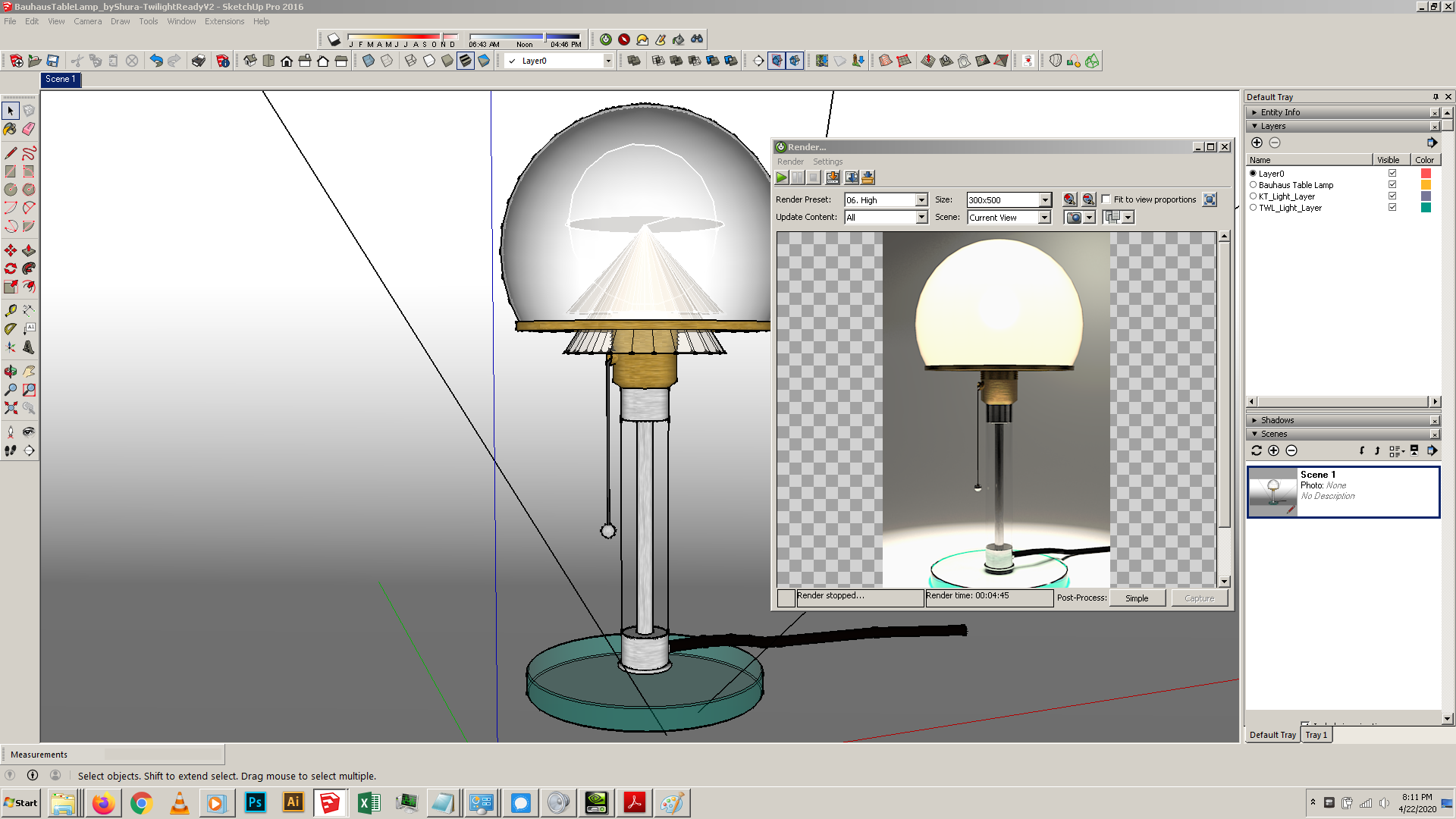This screenshot has height=819, width=1456.
Task: Open the Windows Start button
Action: point(21,803)
